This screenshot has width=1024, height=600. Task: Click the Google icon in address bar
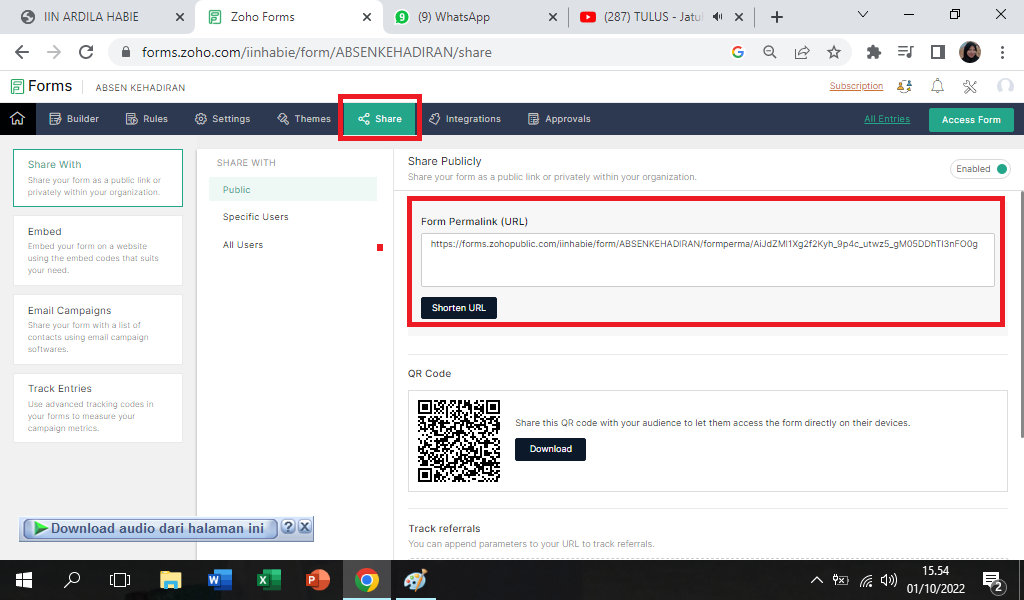tap(738, 52)
